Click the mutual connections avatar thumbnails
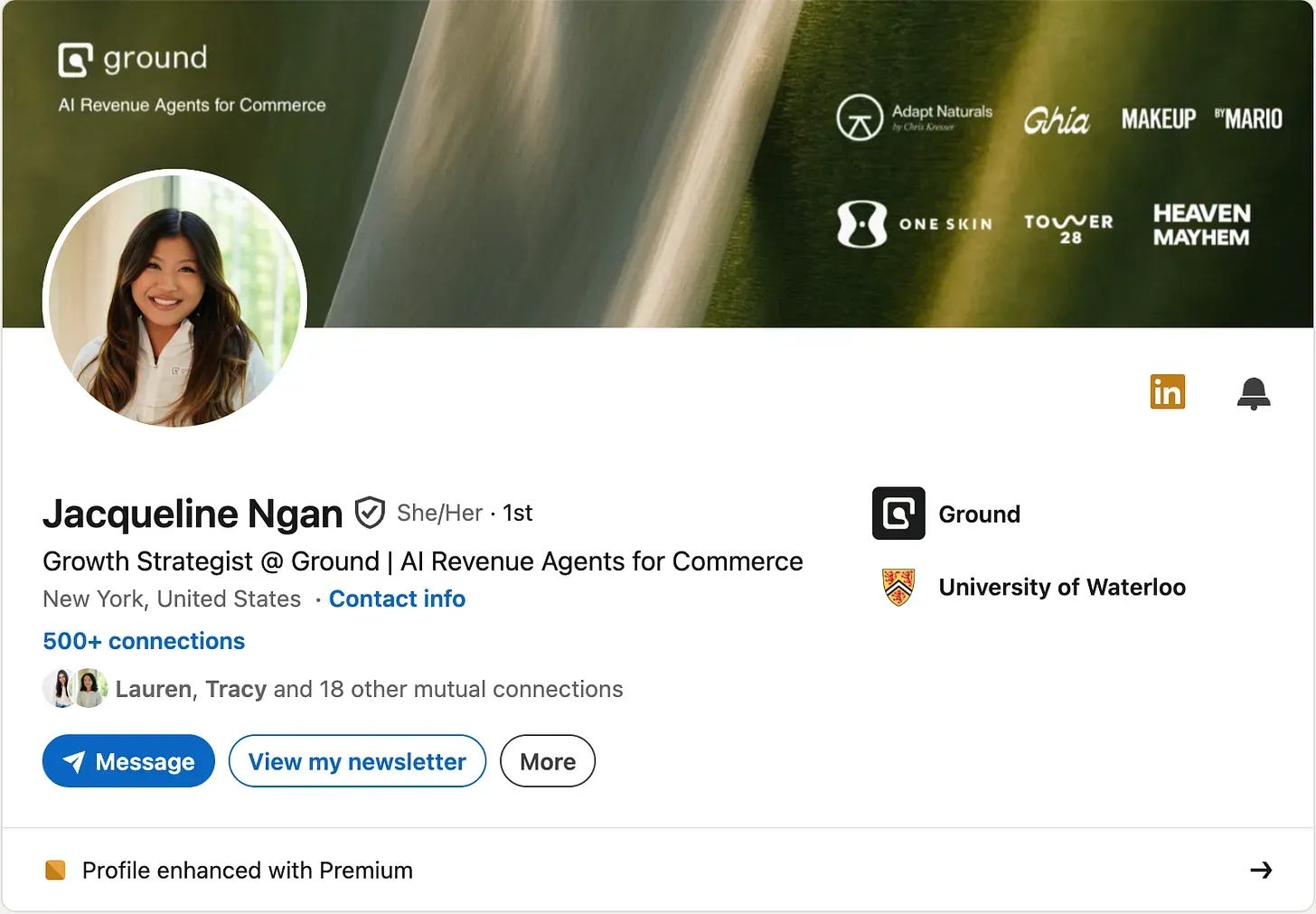The height and width of the screenshot is (914, 1316). click(x=75, y=688)
